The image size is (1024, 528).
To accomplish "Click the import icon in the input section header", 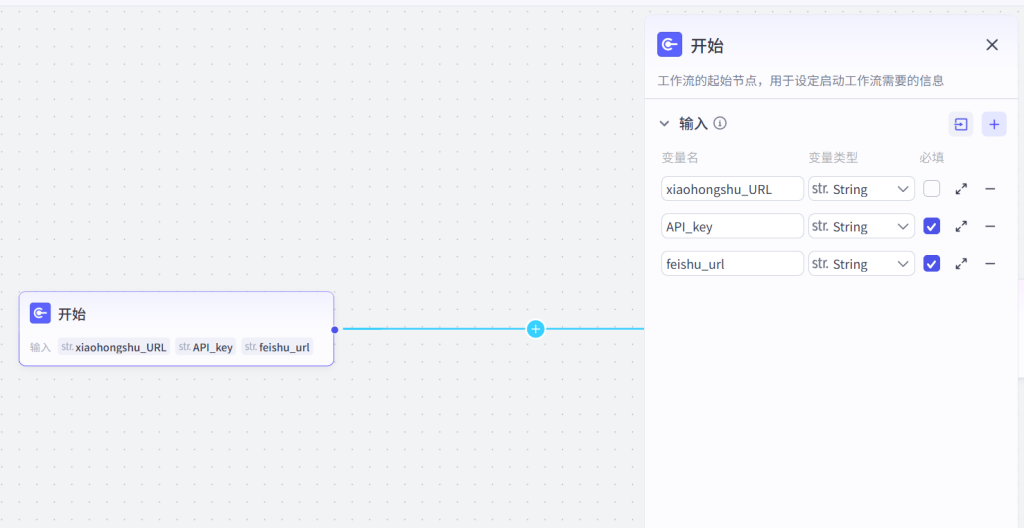I will 960,124.
